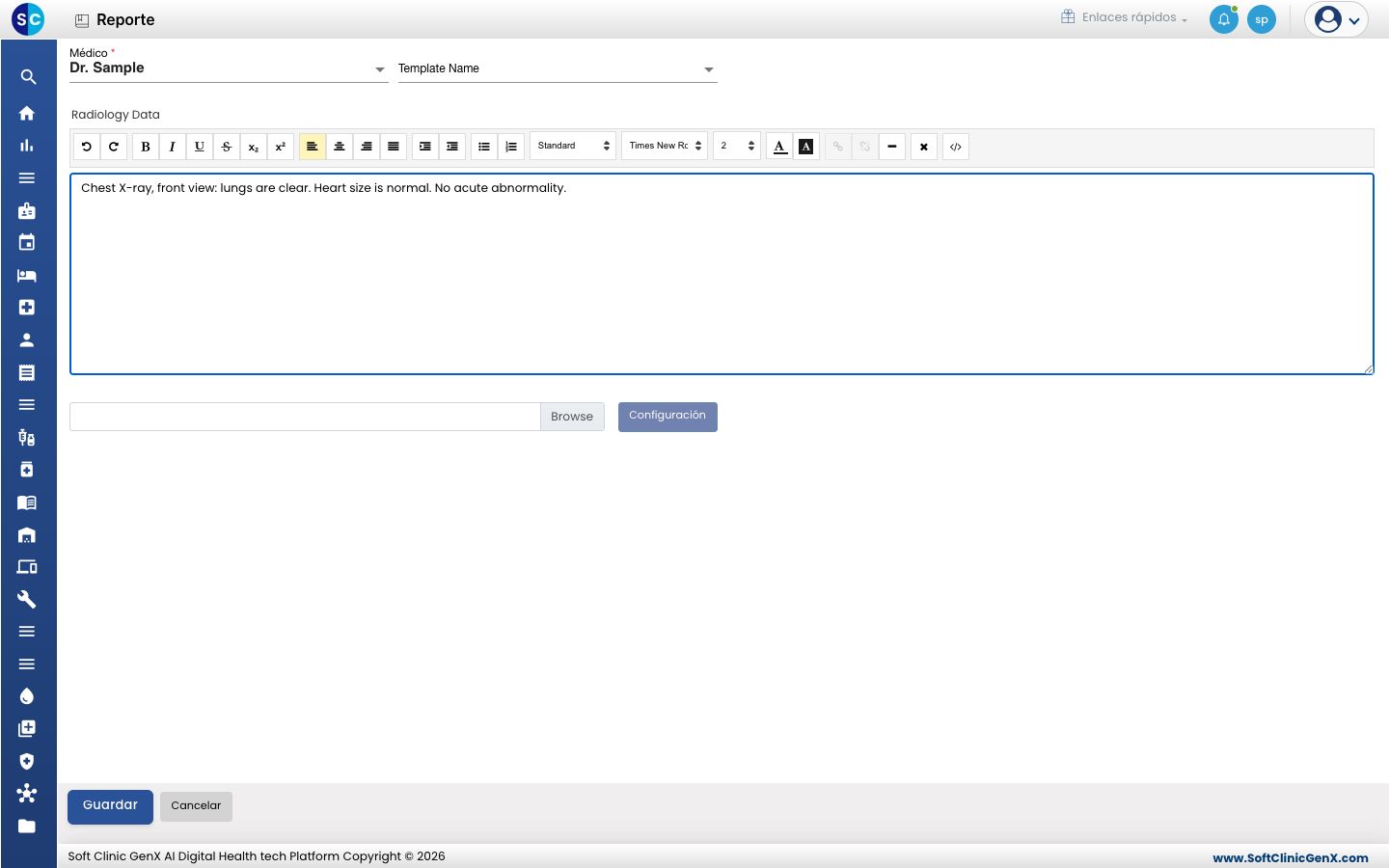Click in the Radiology Data text area
The image size is (1389, 868).
tap(722, 274)
